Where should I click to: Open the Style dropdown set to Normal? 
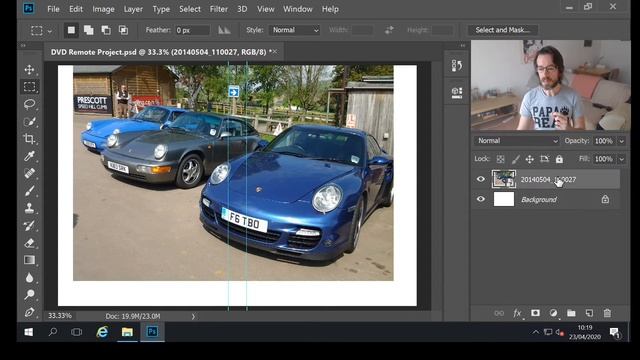[295, 30]
